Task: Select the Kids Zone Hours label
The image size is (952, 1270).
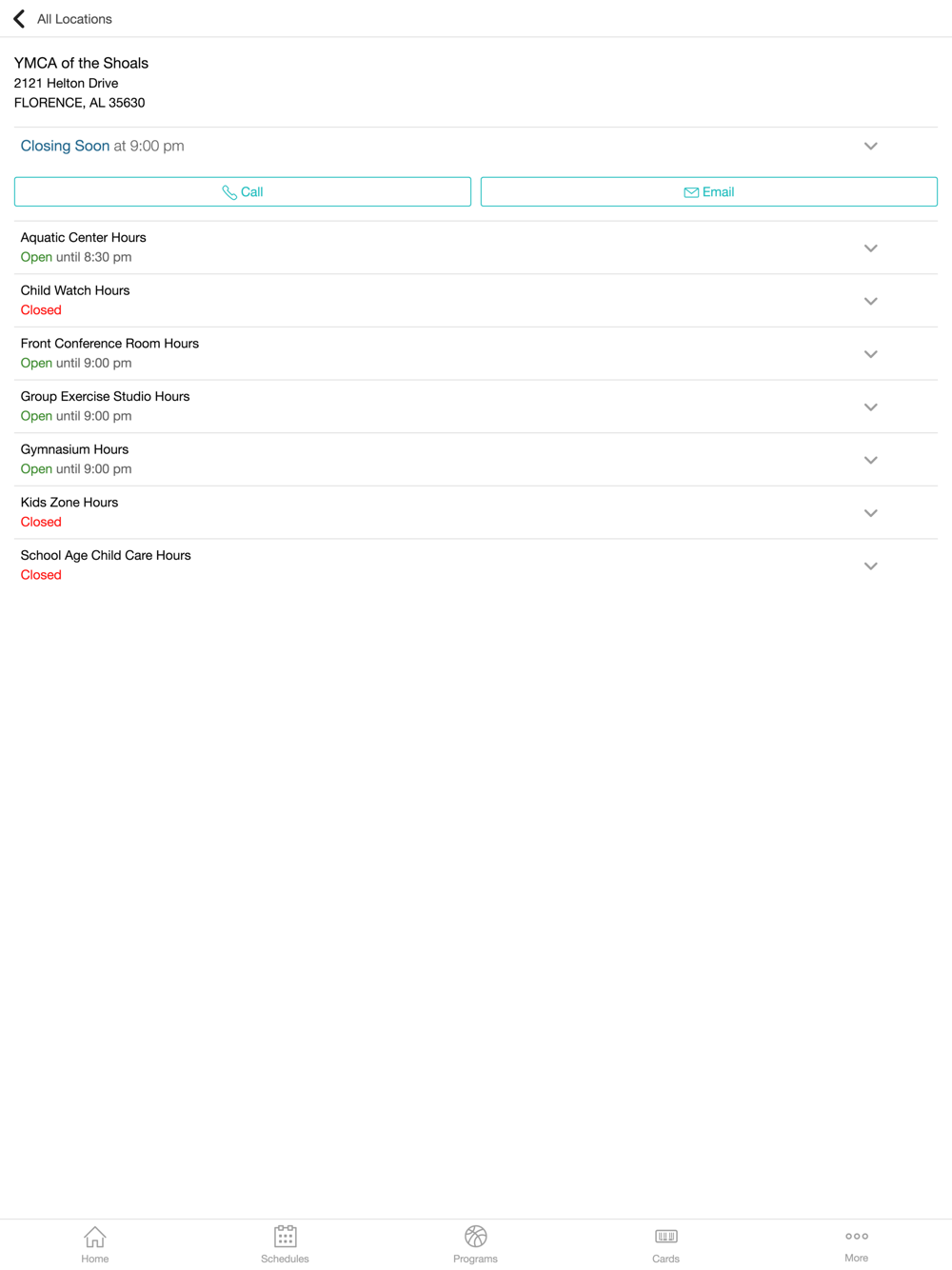Action: click(69, 502)
